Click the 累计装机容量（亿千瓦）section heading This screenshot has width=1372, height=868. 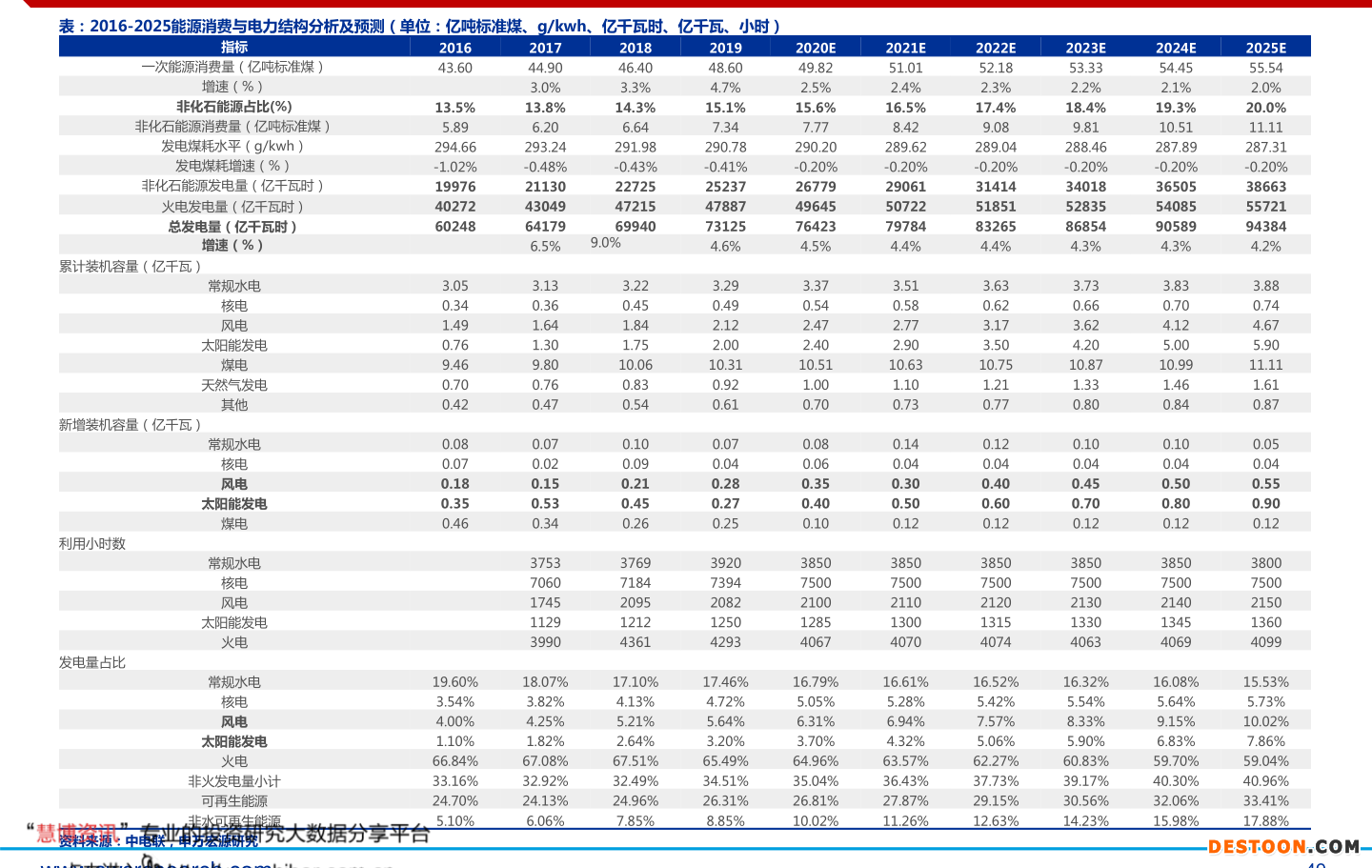point(131,266)
